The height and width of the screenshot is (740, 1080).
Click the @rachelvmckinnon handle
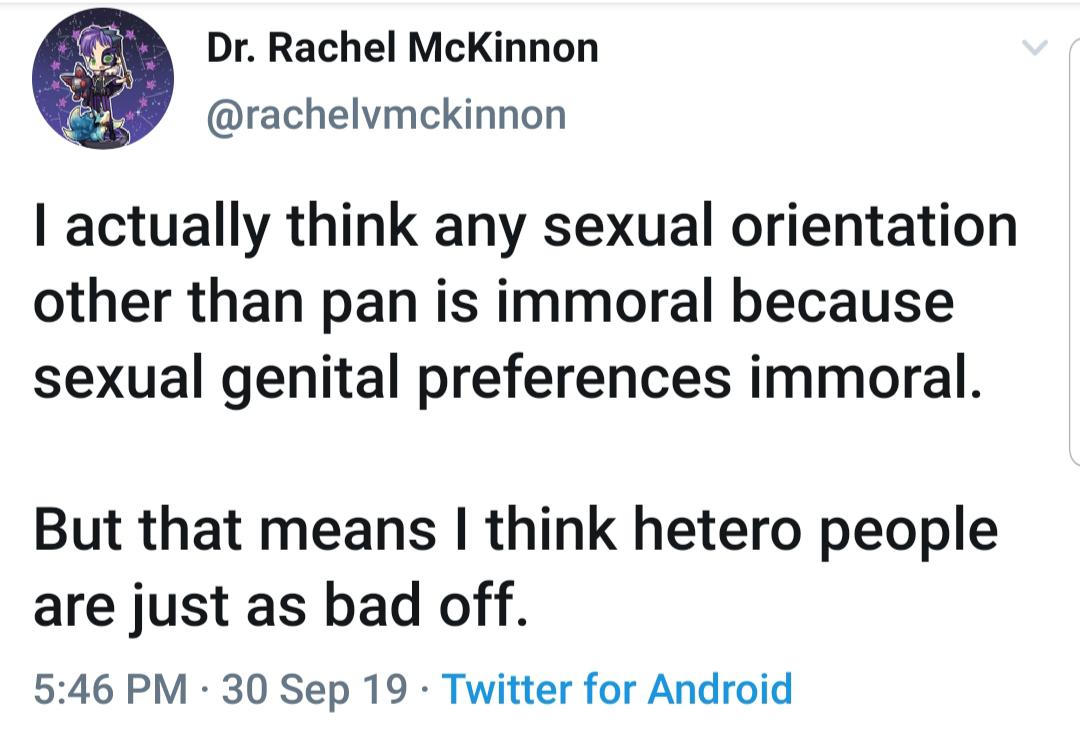[x=386, y=115]
